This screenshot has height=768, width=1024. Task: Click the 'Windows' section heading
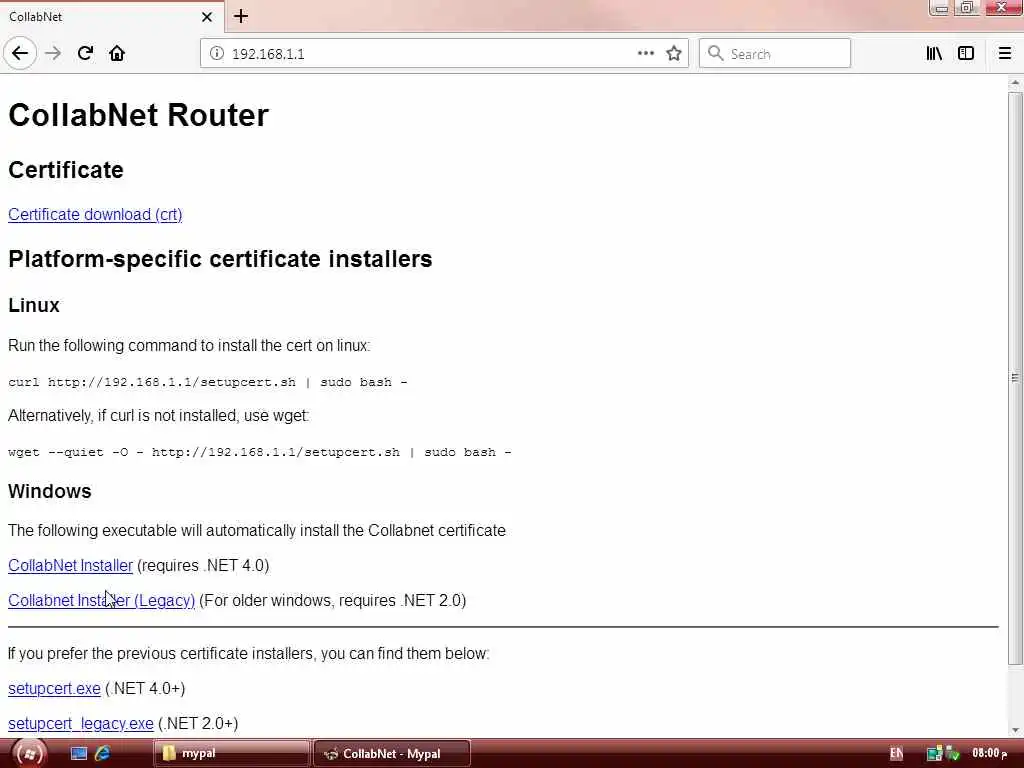coord(50,491)
